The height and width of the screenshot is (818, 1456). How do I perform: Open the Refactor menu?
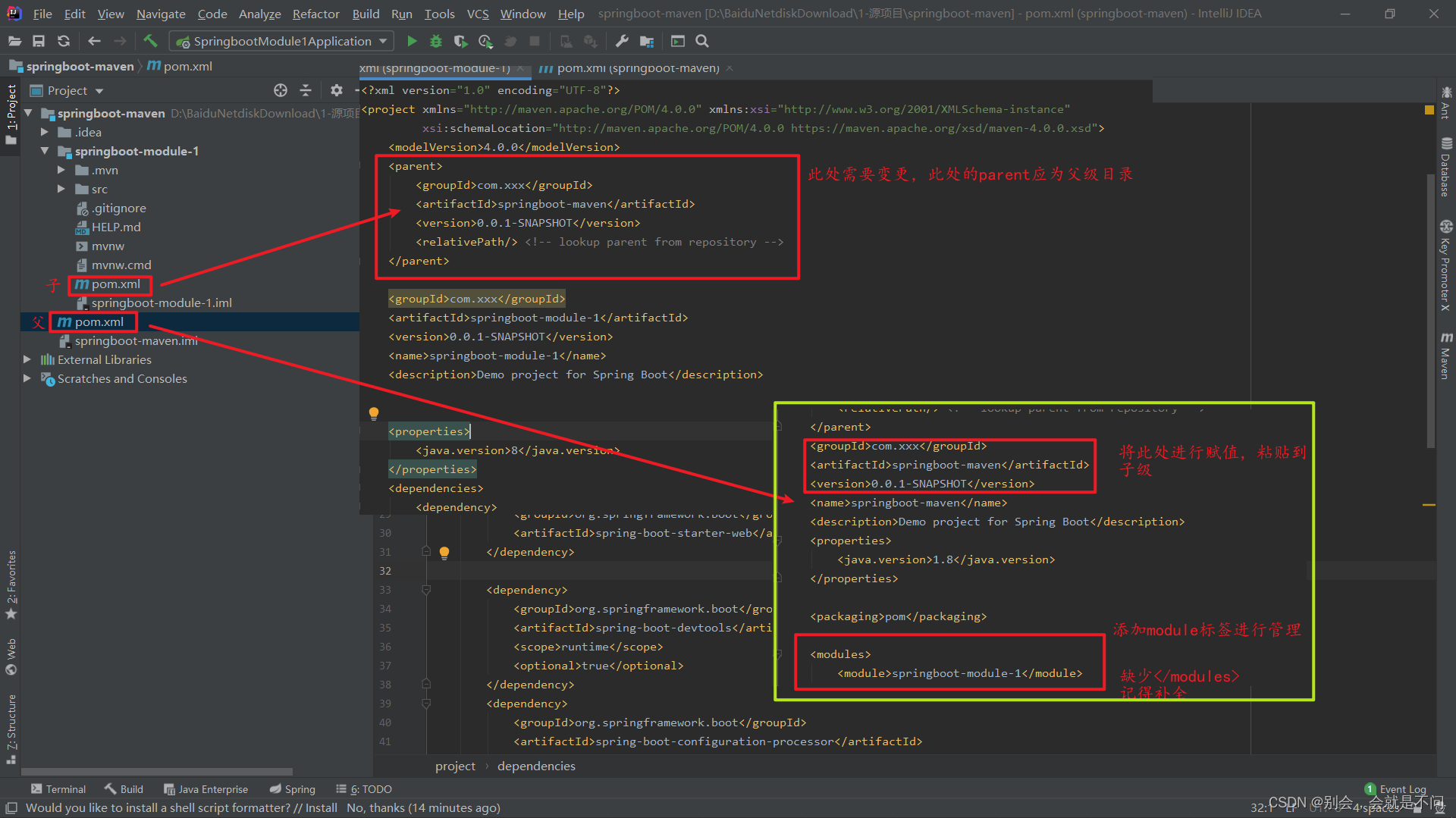pyautogui.click(x=315, y=14)
